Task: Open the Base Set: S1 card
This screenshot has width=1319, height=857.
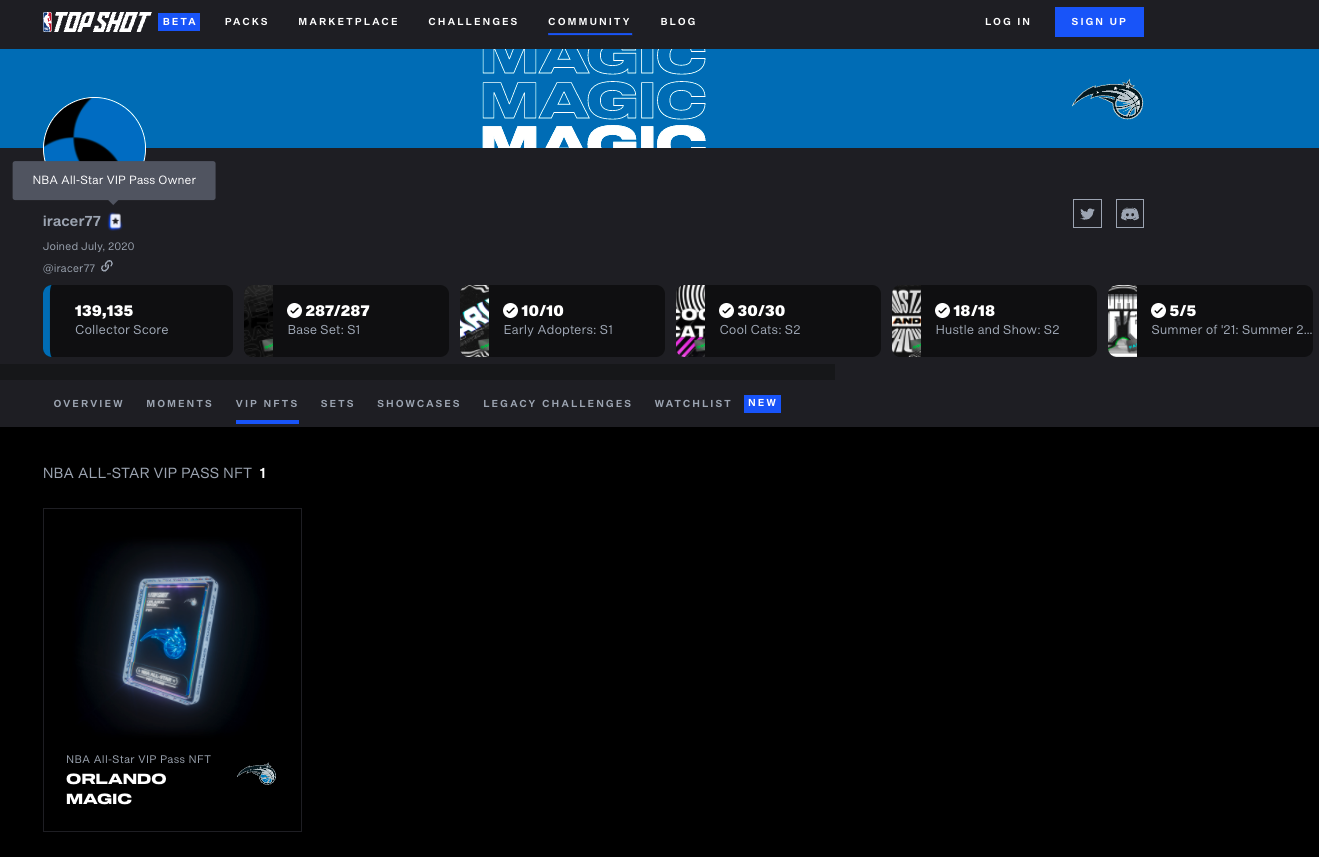Action: tap(346, 321)
